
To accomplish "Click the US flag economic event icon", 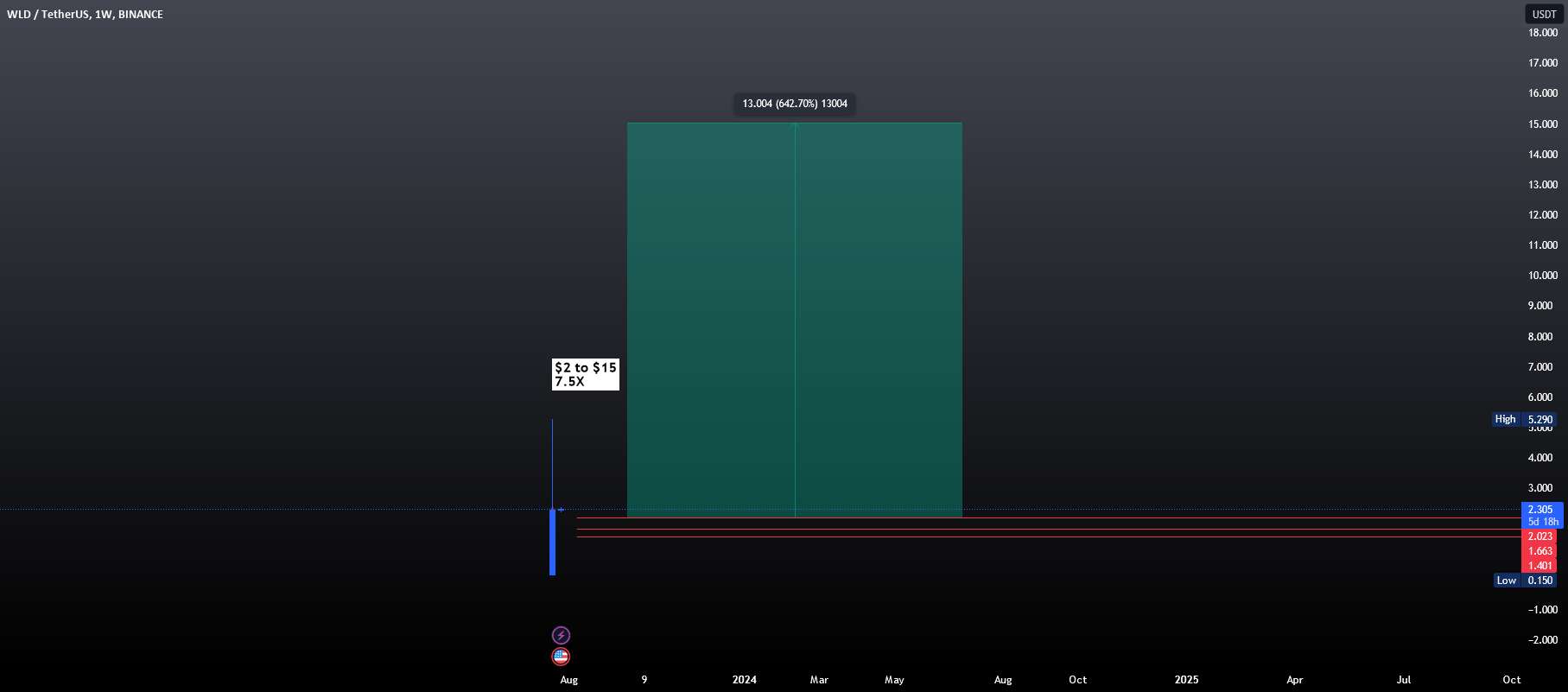I will [x=561, y=657].
